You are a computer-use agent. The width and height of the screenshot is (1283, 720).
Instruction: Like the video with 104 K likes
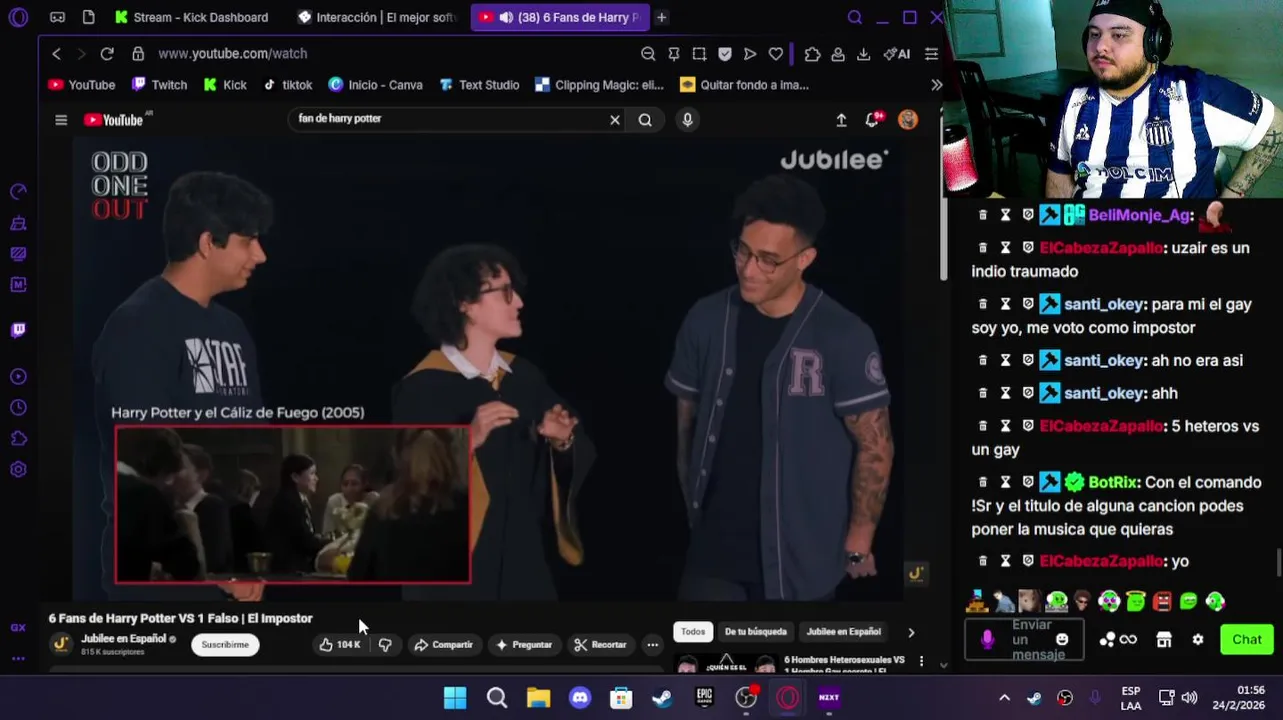[x=340, y=645]
